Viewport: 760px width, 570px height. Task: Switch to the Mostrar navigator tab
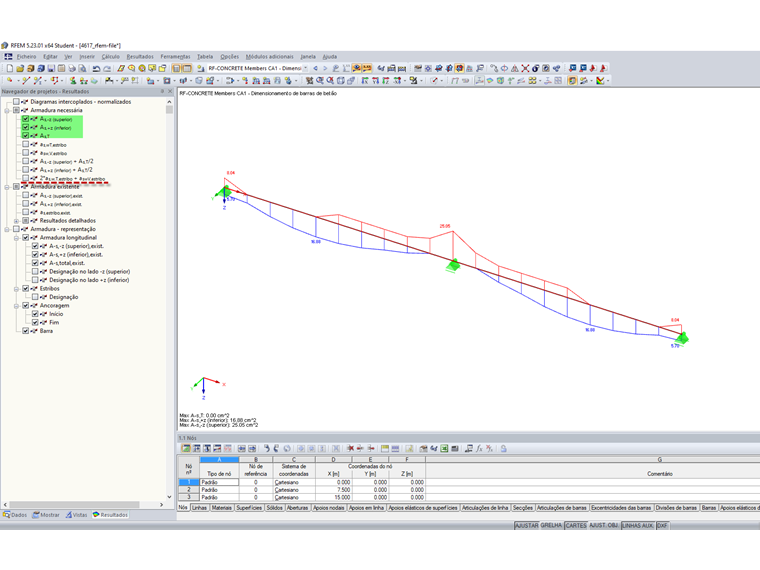pyautogui.click(x=46, y=515)
